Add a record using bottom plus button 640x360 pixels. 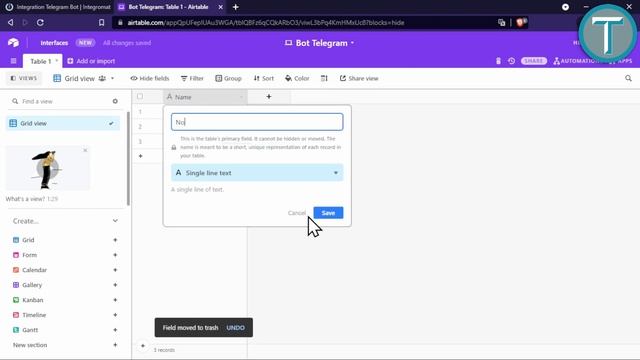tap(143, 346)
